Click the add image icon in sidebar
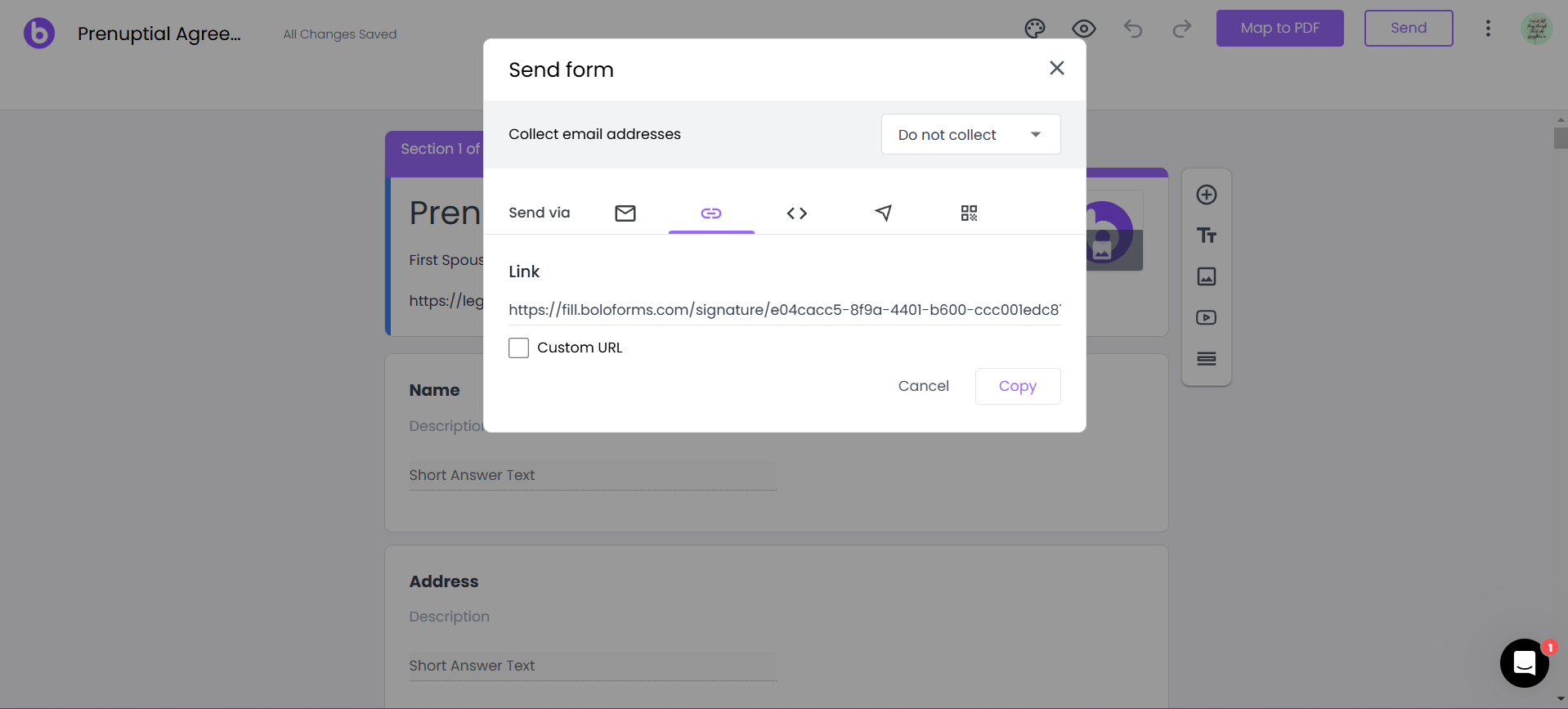This screenshot has width=1568, height=709. 1207,276
